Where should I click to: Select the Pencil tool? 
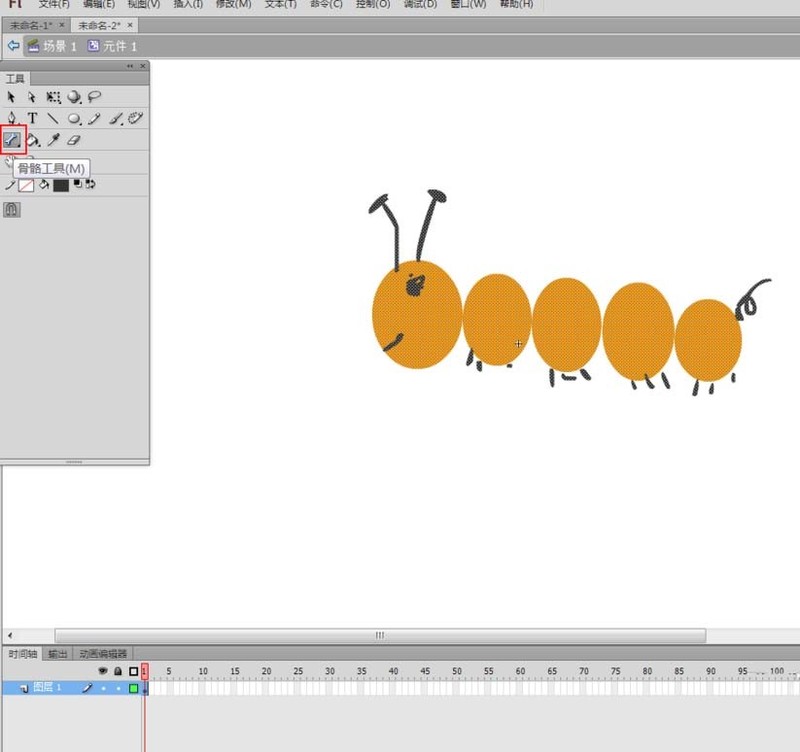(x=94, y=118)
